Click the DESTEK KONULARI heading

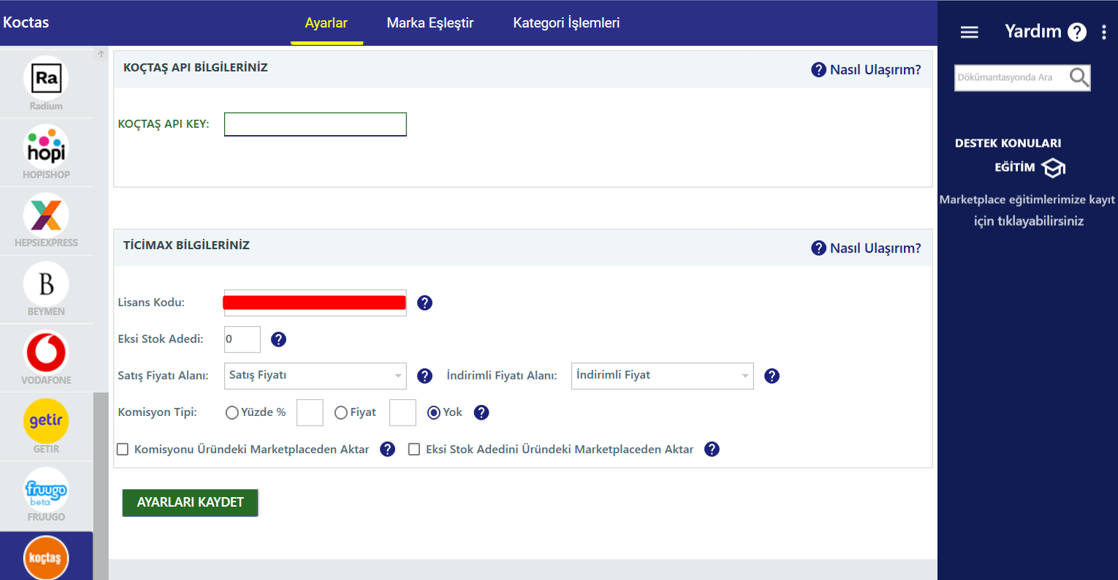pos(1007,143)
